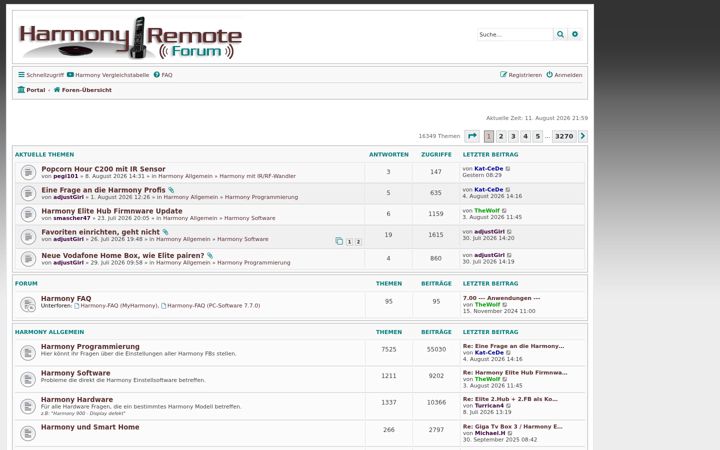Open Harmony und Smart Home forum

[x=90, y=427]
